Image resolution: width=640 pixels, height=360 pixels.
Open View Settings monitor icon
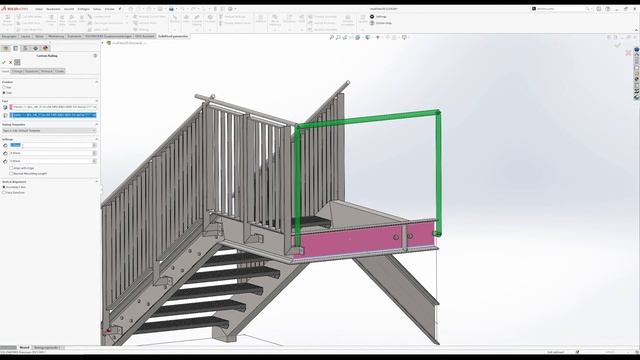[404, 38]
